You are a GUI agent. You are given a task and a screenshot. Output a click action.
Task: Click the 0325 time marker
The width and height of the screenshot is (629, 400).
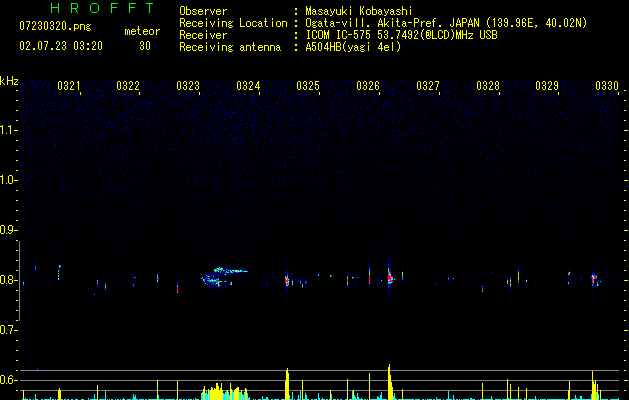point(308,86)
